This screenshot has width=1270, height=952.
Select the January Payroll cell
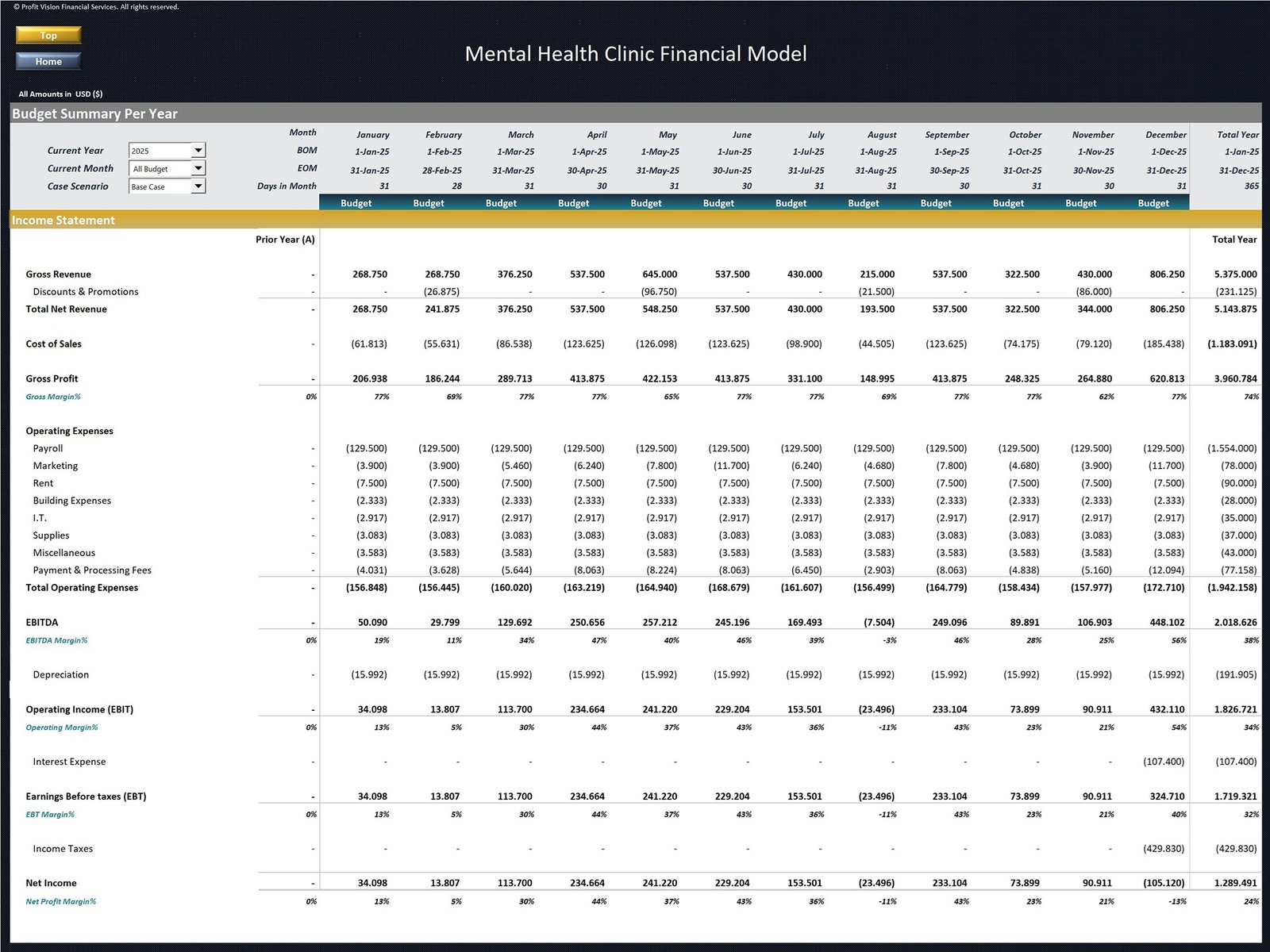pos(367,448)
